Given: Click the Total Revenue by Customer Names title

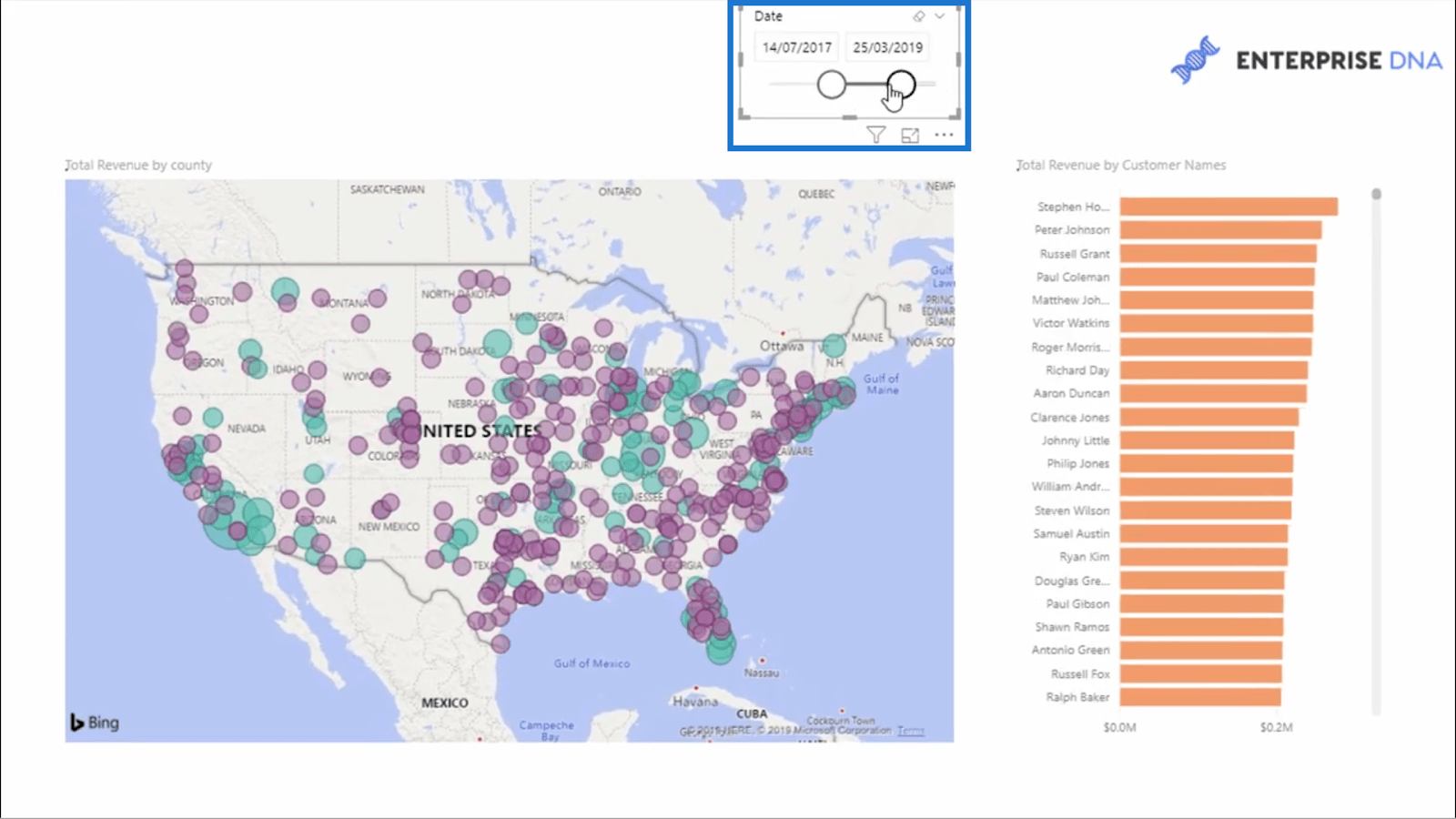Looking at the screenshot, I should 1121,165.
